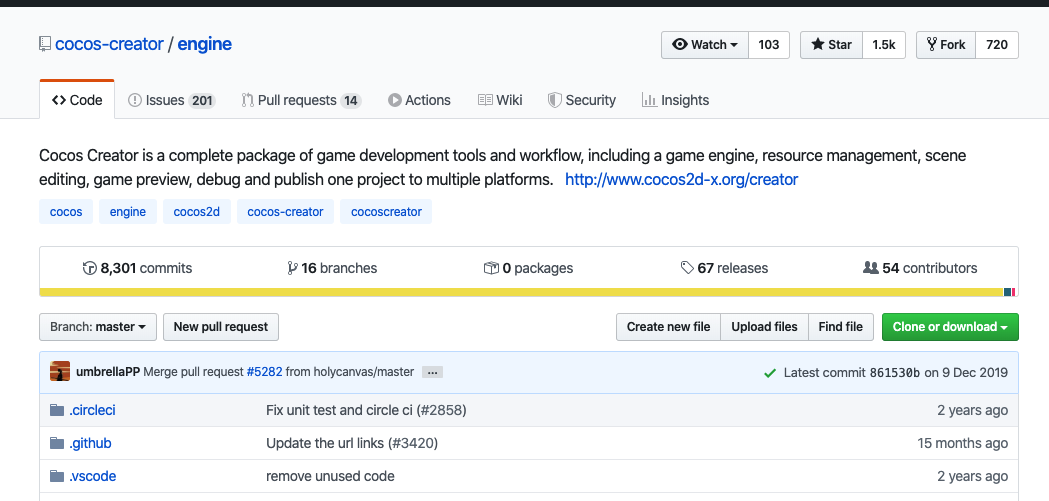Click the contributors people icon

click(870, 268)
